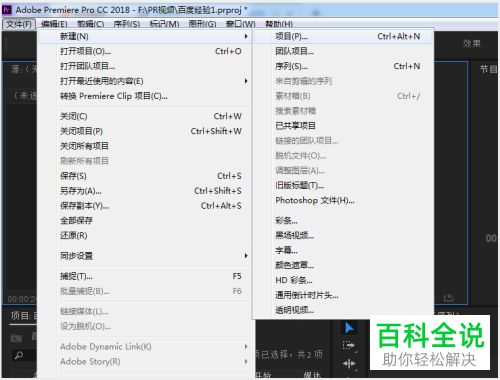Screen dimensions: 500x380
Task: Open the 标记(M) menu
Action: click(164, 24)
